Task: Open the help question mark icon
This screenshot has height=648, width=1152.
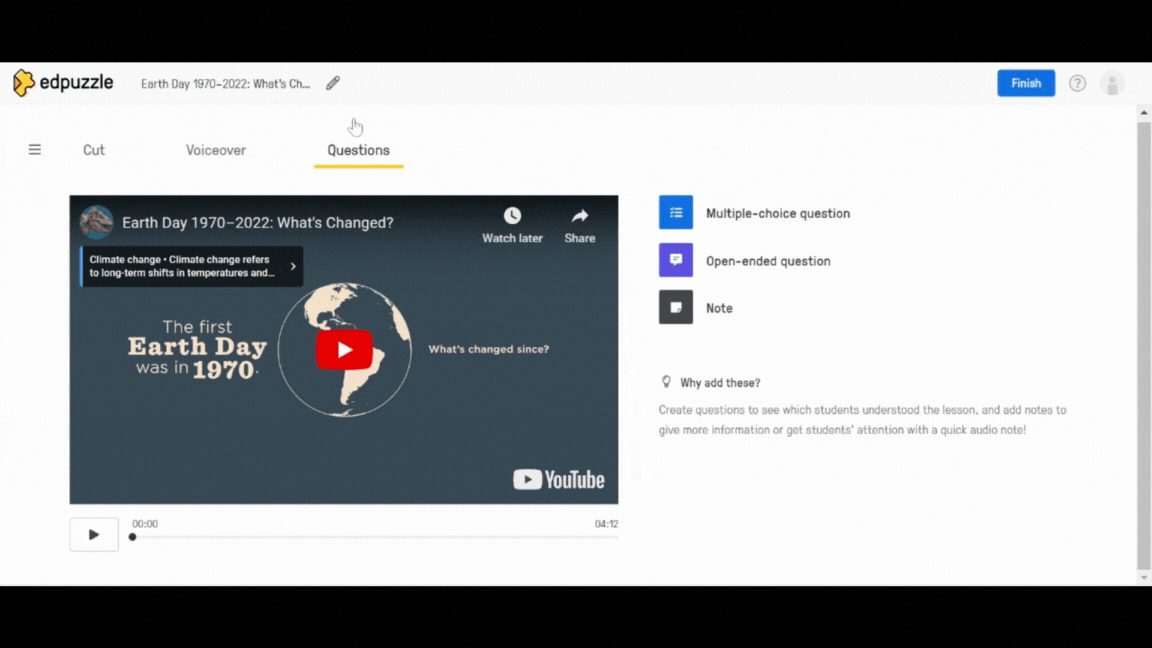Action: coord(1077,83)
